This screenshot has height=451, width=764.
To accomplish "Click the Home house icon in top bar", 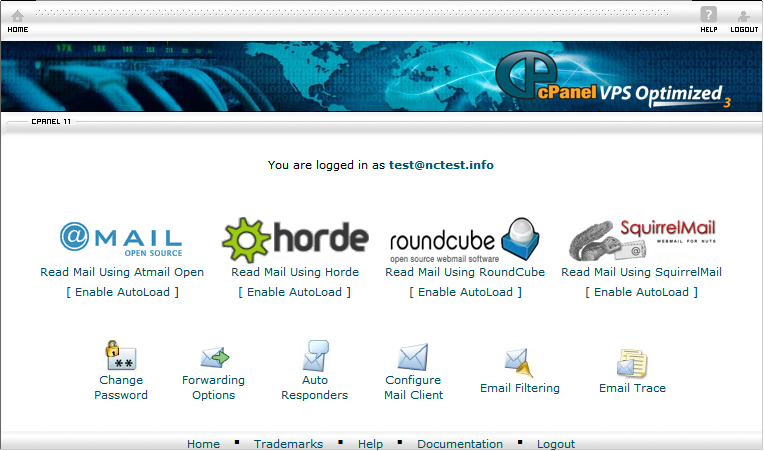I will click(18, 16).
